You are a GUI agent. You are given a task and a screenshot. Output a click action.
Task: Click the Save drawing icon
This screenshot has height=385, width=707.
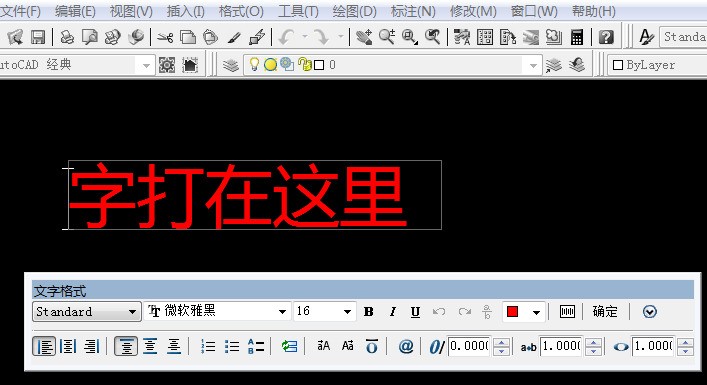pos(38,37)
